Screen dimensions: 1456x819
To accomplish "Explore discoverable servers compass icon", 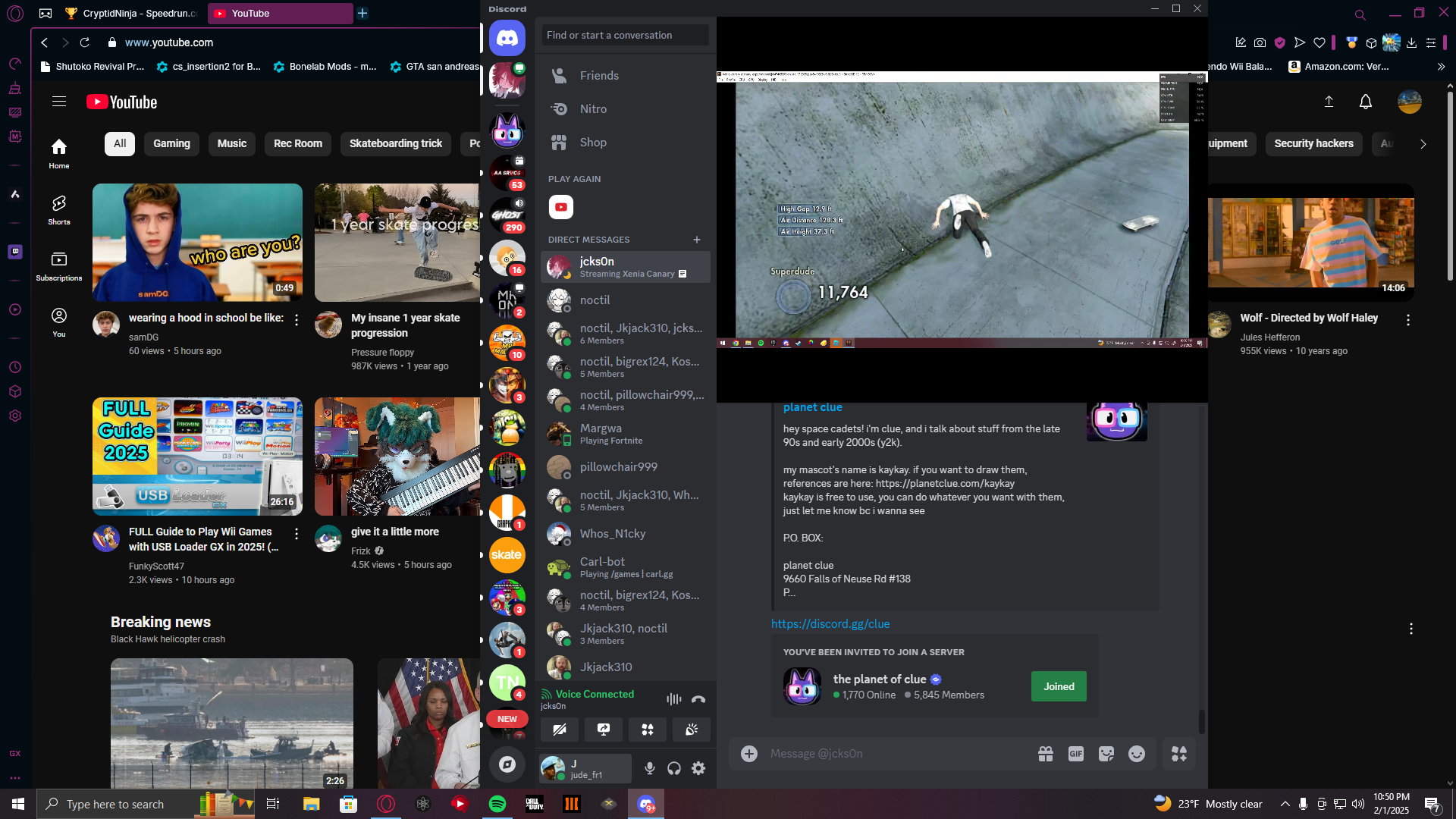I will pyautogui.click(x=507, y=764).
